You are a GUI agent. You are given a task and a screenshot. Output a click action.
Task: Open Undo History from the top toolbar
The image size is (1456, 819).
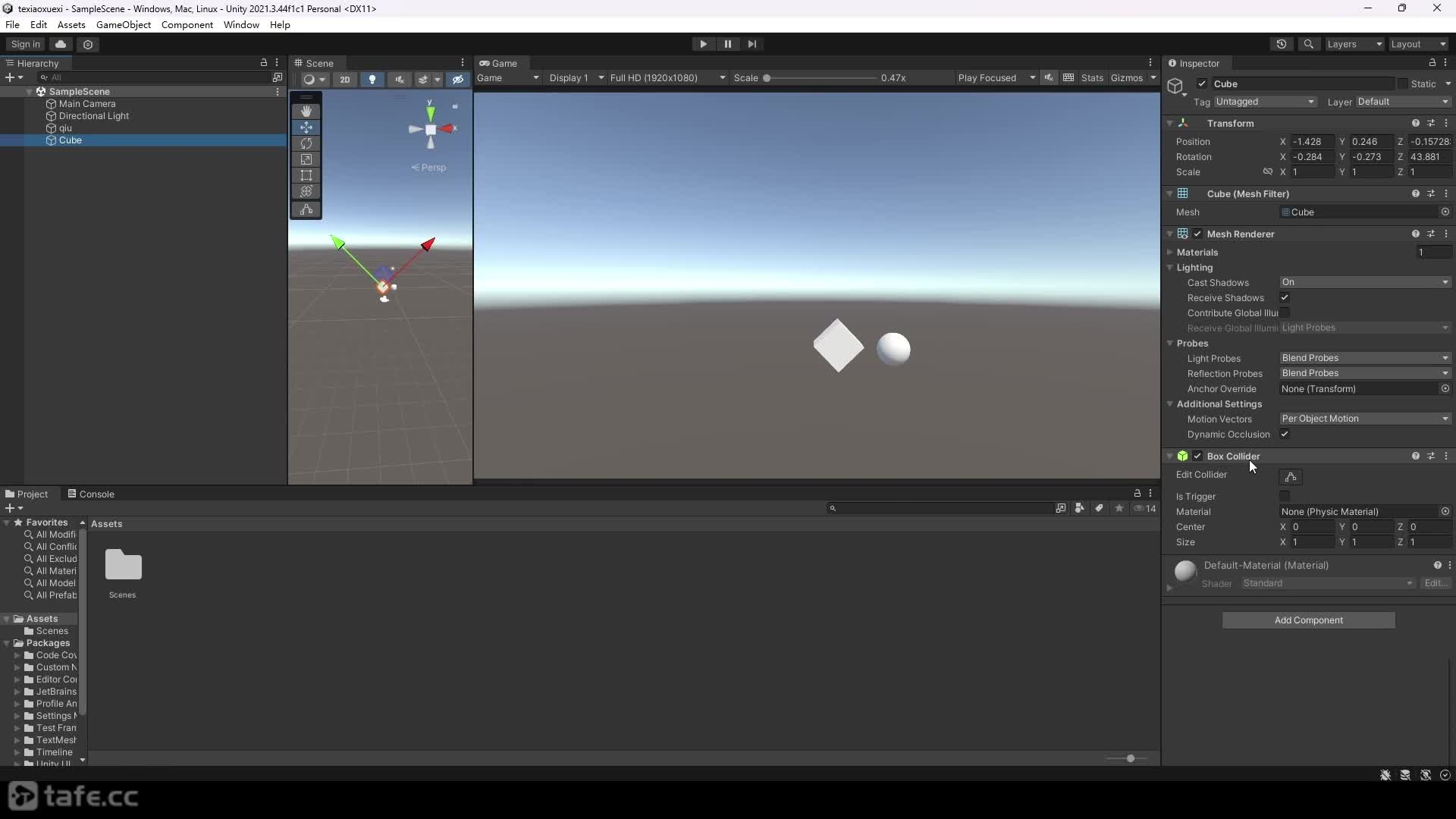coord(1282,44)
